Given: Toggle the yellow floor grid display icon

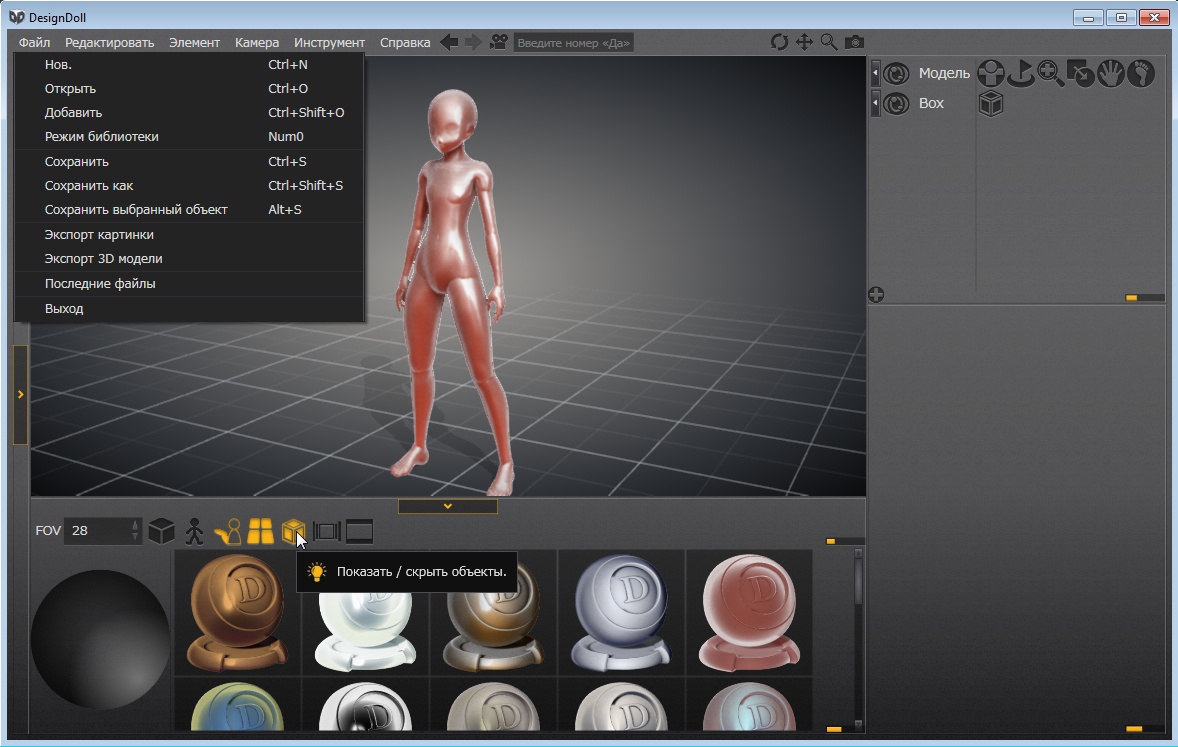Looking at the screenshot, I should (261, 531).
